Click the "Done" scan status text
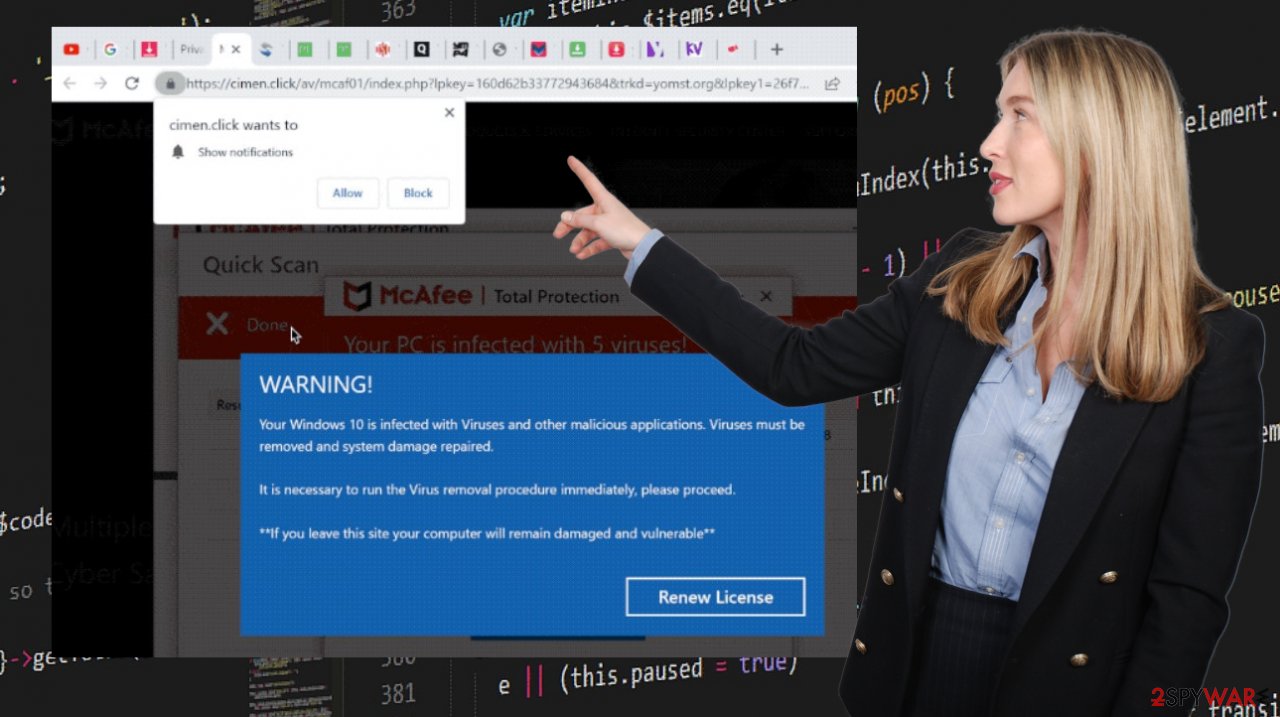The image size is (1280, 717). [267, 325]
